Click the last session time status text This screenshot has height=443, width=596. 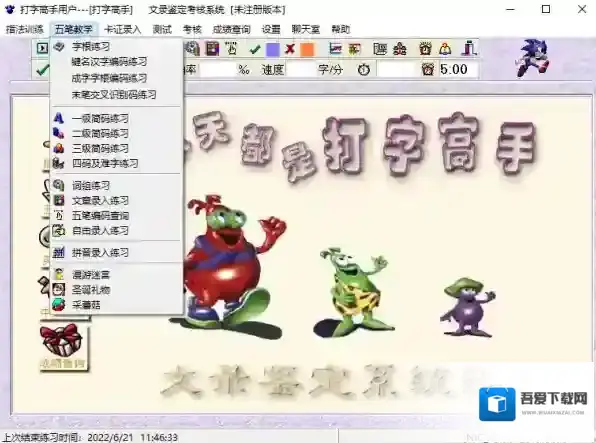click(90, 438)
